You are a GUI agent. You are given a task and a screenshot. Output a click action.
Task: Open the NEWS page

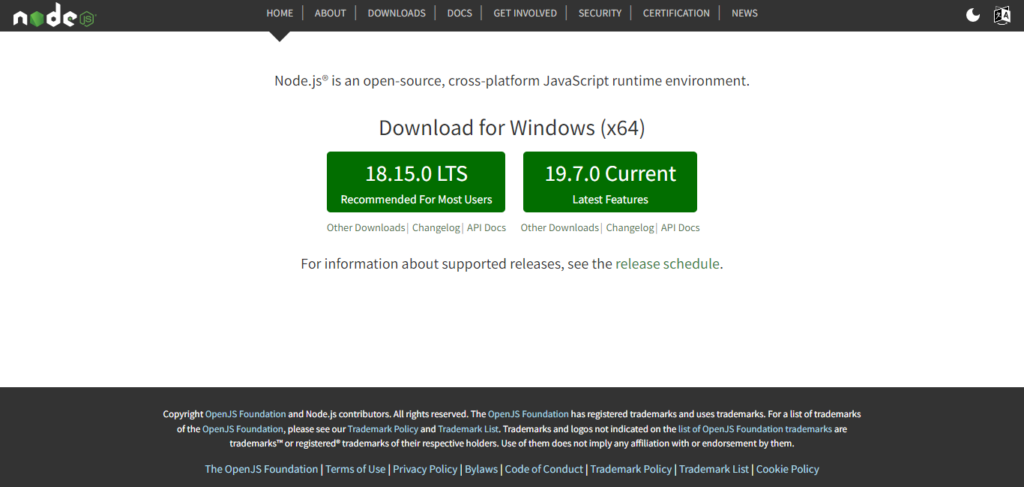[744, 13]
